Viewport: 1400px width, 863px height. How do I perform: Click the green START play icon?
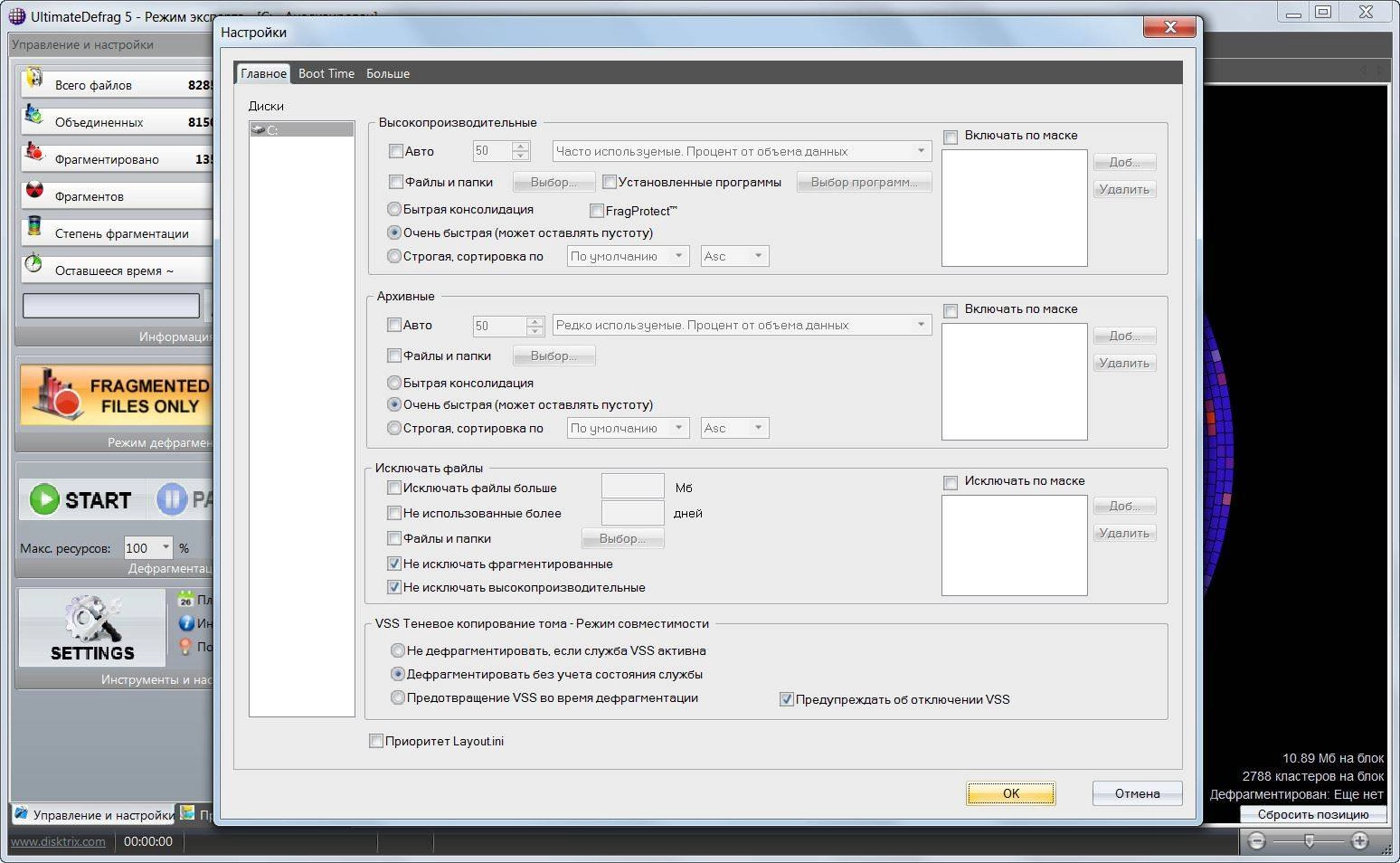click(x=43, y=499)
